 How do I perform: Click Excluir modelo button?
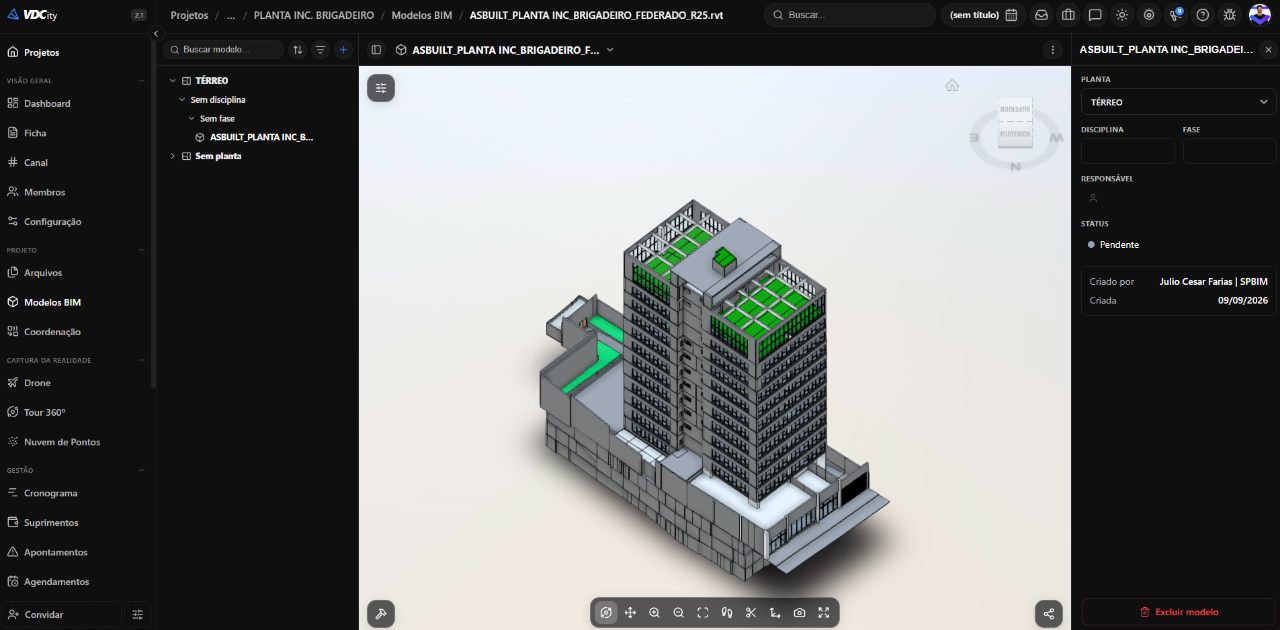click(x=1178, y=612)
